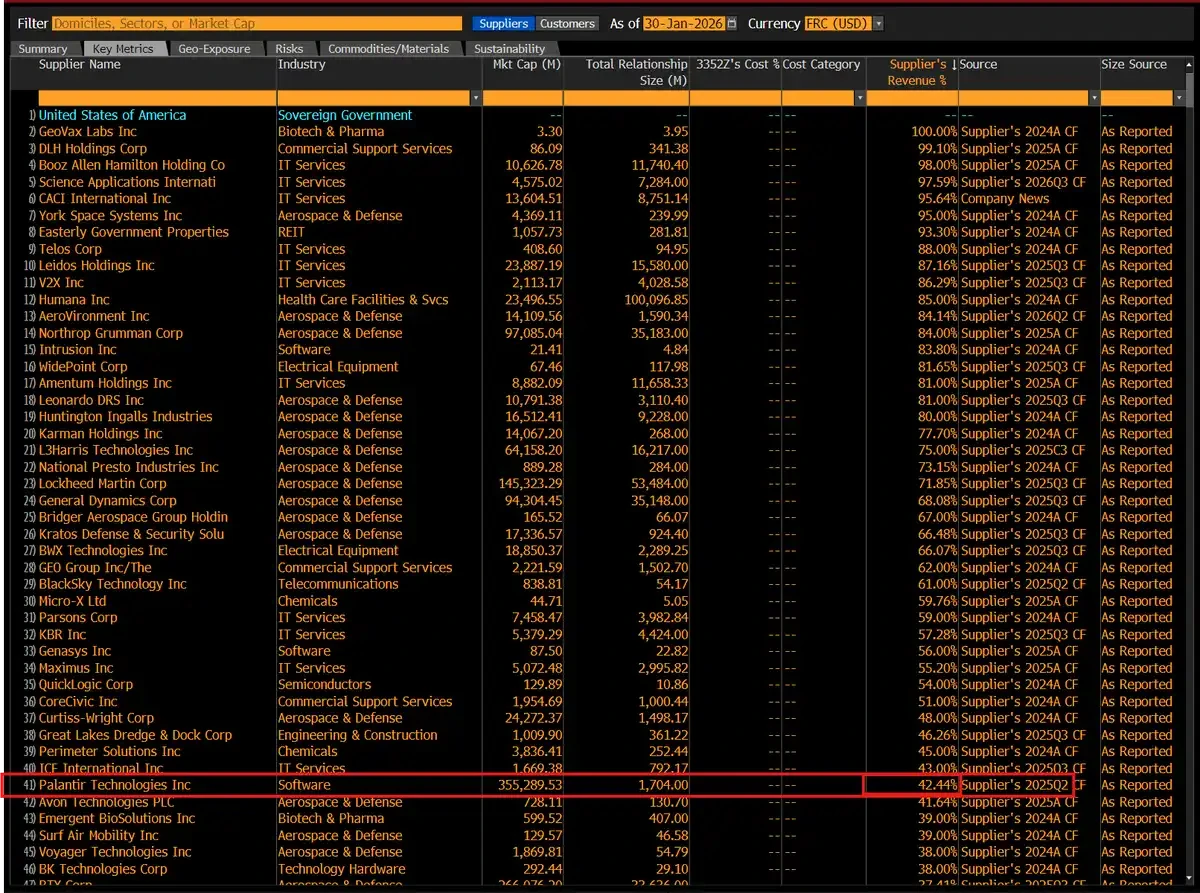This screenshot has width=1200, height=893.
Task: Expand the Industry column filter dropdown
Action: [x=476, y=98]
